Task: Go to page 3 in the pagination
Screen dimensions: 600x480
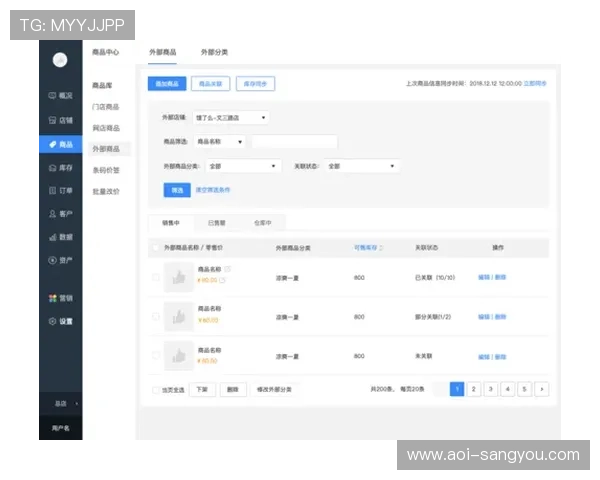Action: 491,389
